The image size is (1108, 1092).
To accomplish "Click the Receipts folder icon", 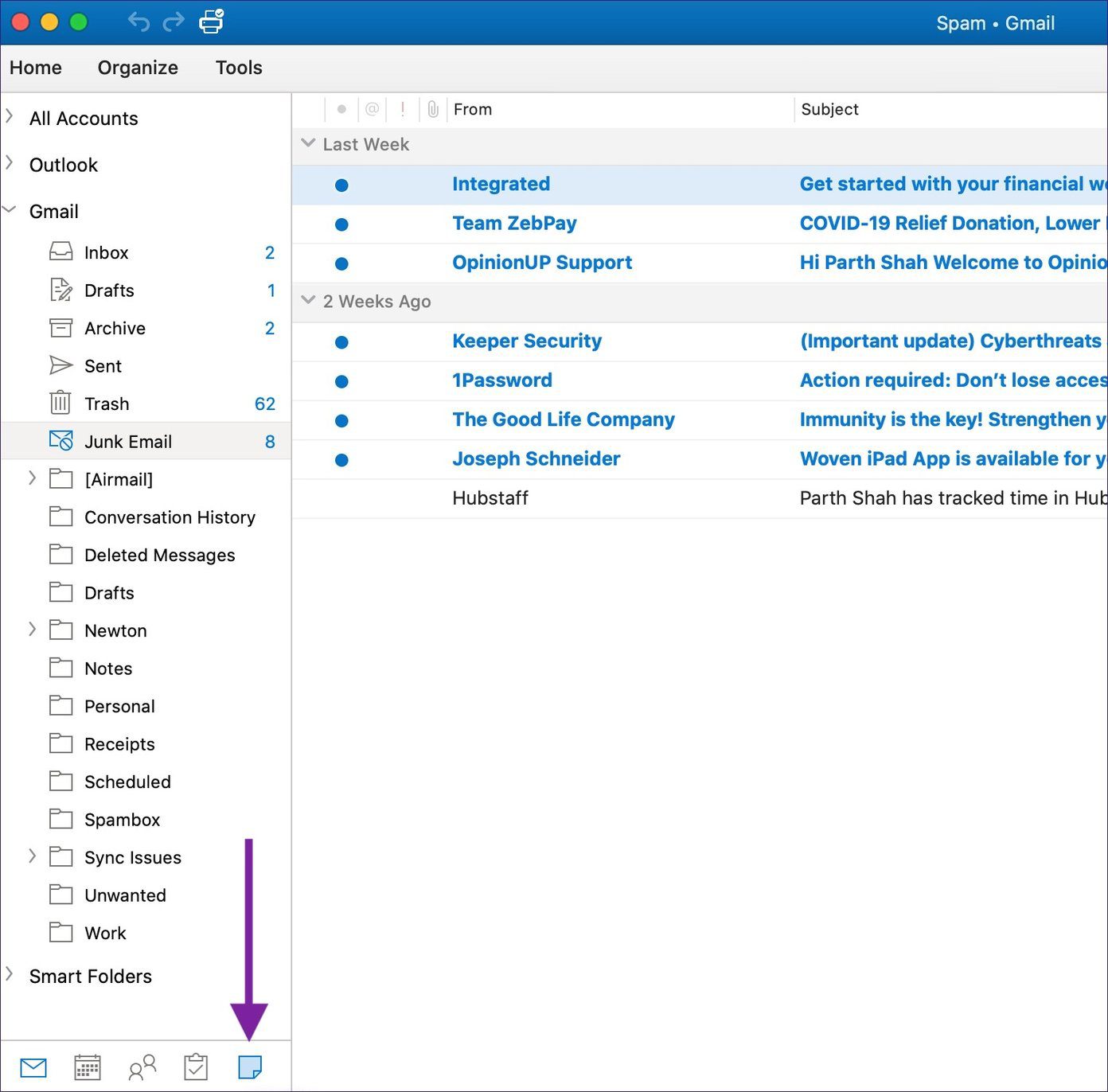I will click(61, 743).
